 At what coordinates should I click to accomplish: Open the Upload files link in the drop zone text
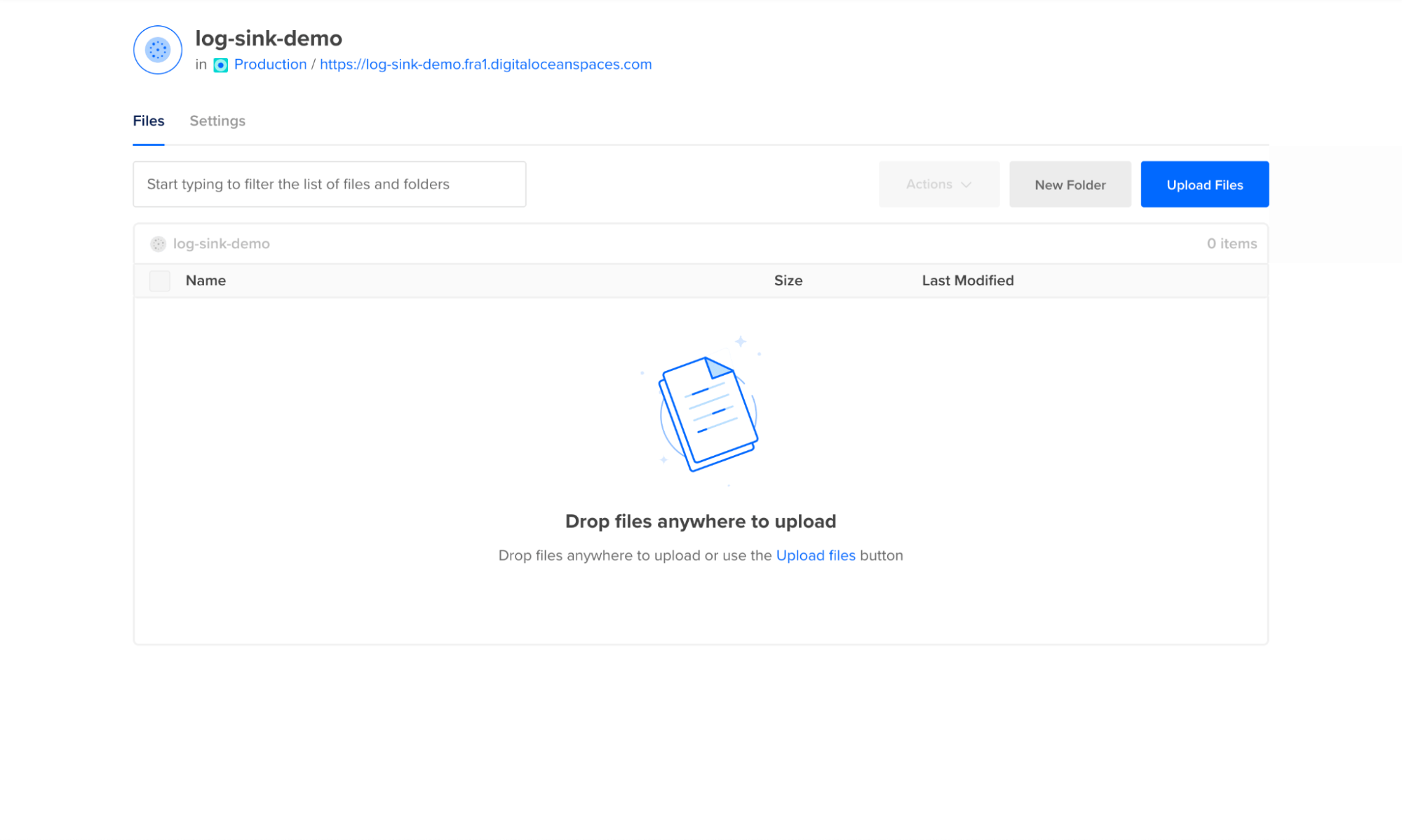coord(816,555)
